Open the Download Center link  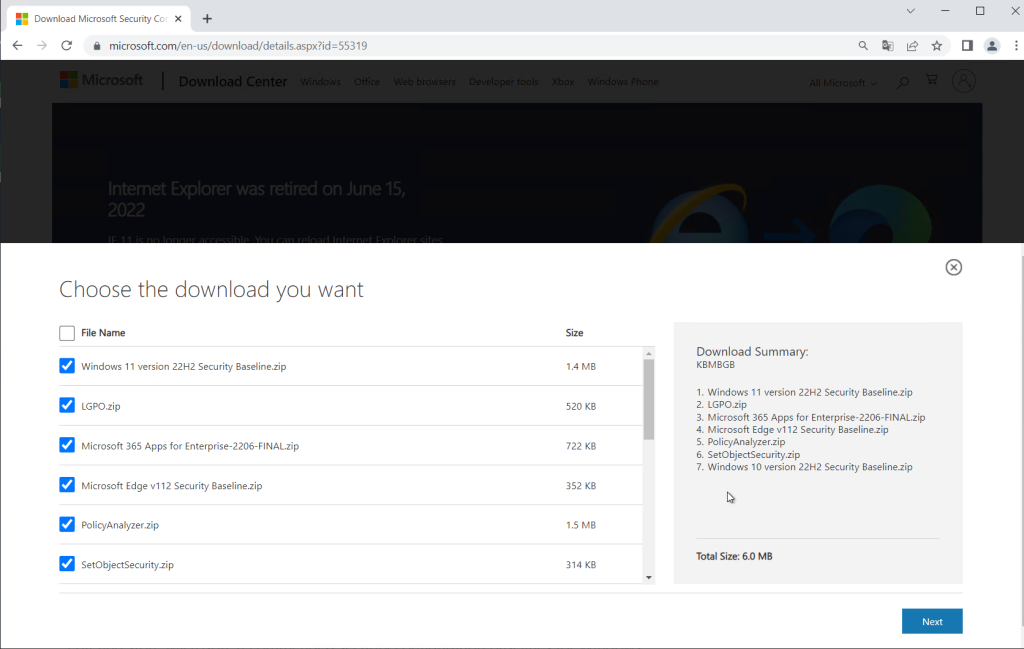232,82
